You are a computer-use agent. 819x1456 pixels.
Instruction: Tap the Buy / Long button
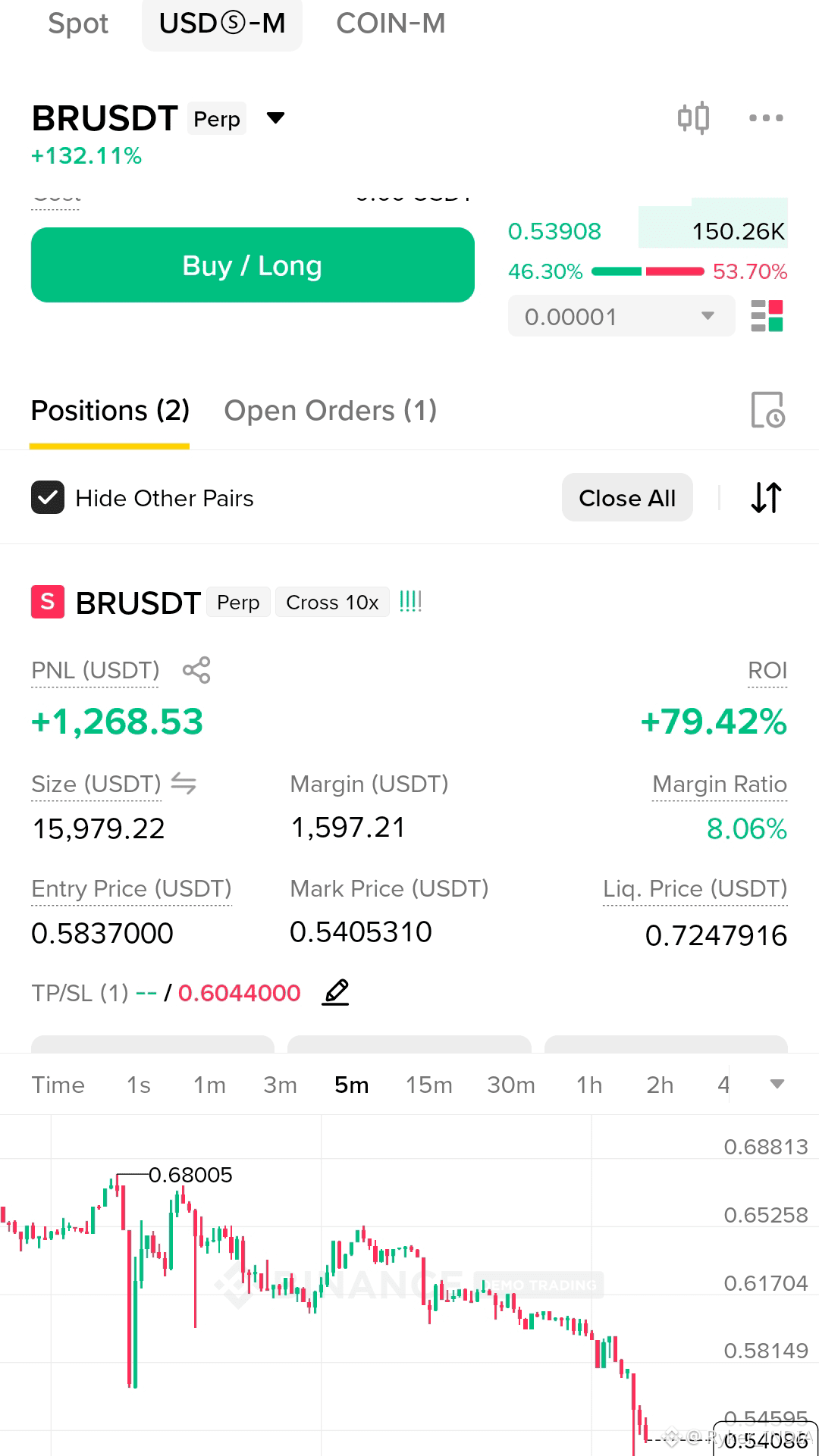click(x=253, y=265)
